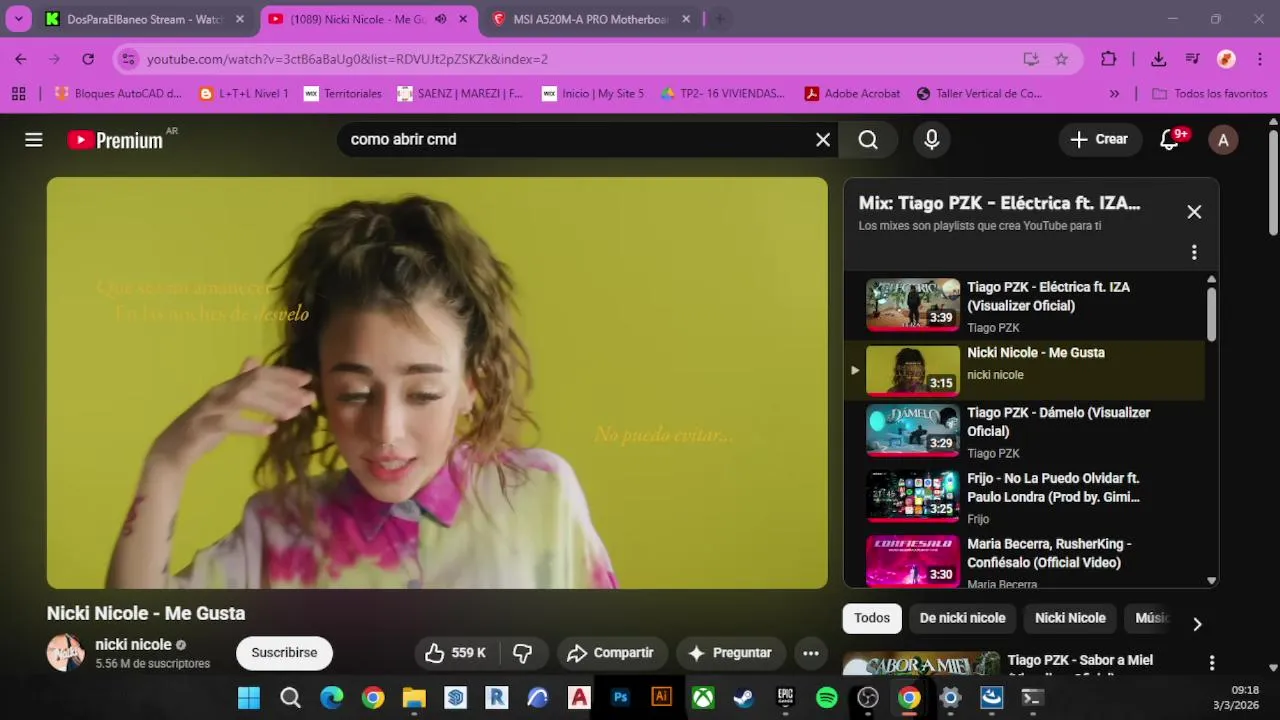Start voice search with microphone
This screenshot has height=720, width=1280.
point(931,140)
